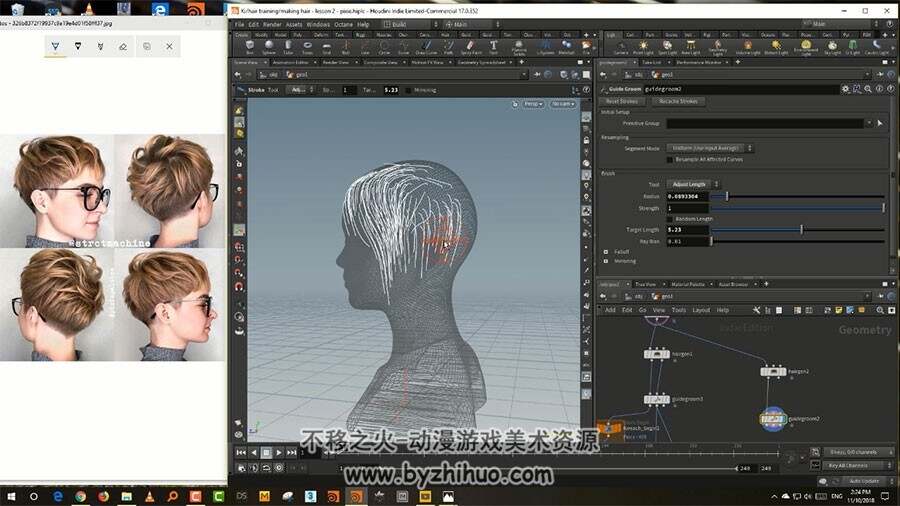Open the No cam dropdown in viewport
The height and width of the screenshot is (506, 900).
point(562,104)
